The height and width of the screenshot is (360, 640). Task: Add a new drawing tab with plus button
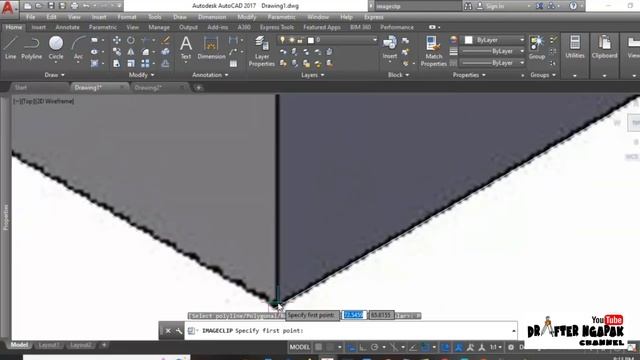click(198, 88)
